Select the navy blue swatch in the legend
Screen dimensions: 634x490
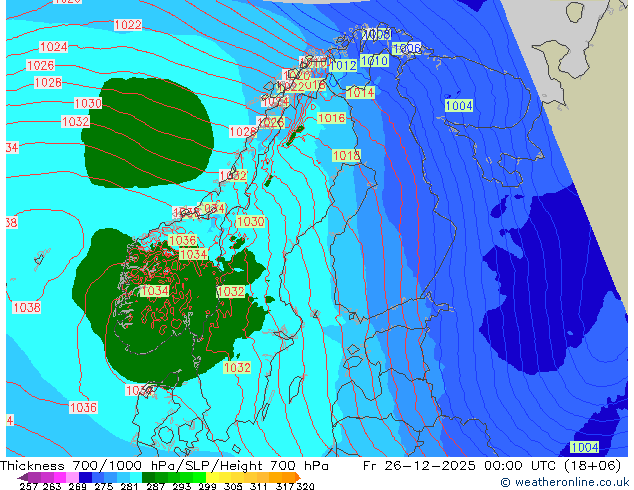[x=85, y=477]
